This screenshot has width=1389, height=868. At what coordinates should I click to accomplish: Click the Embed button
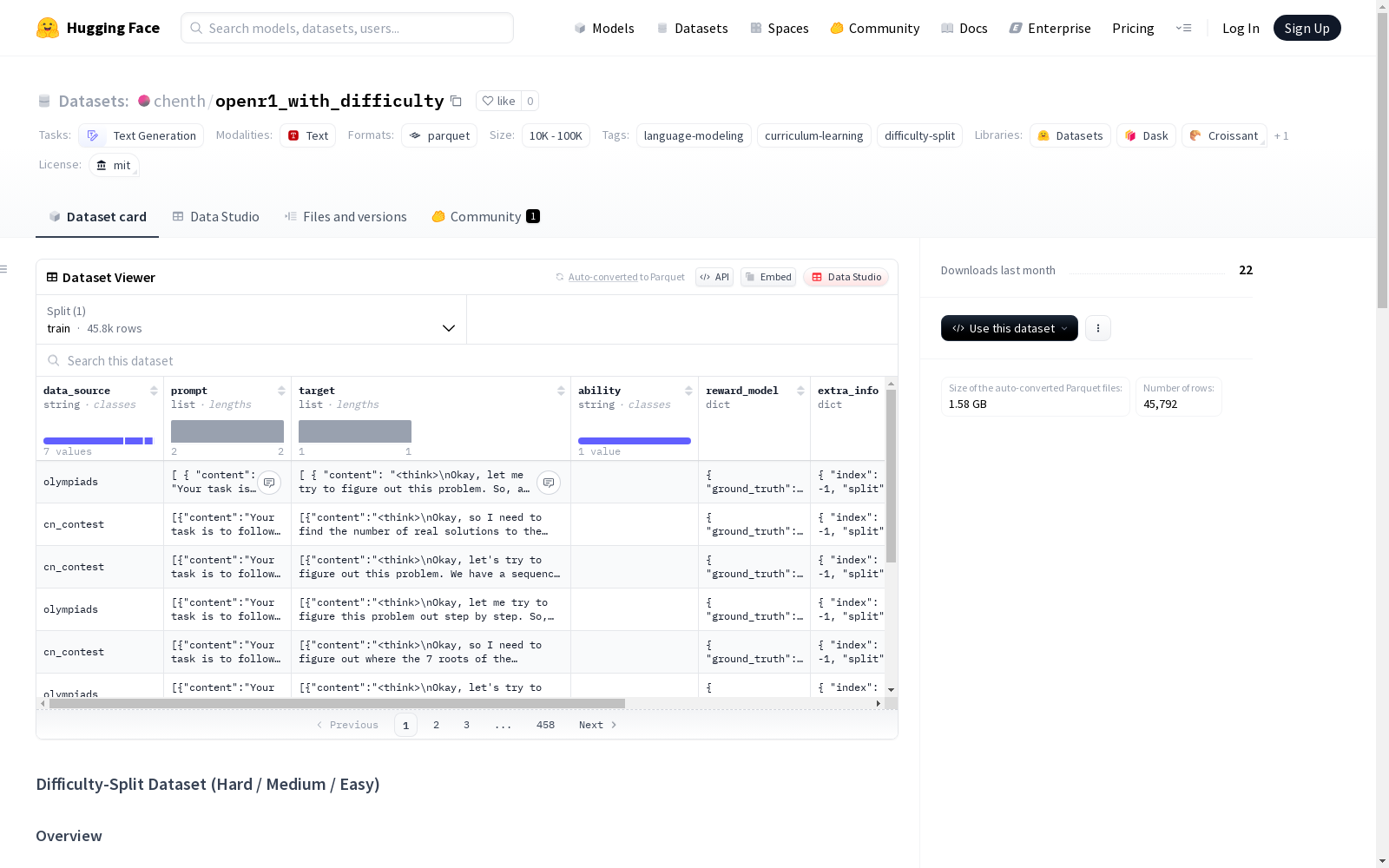click(x=768, y=277)
